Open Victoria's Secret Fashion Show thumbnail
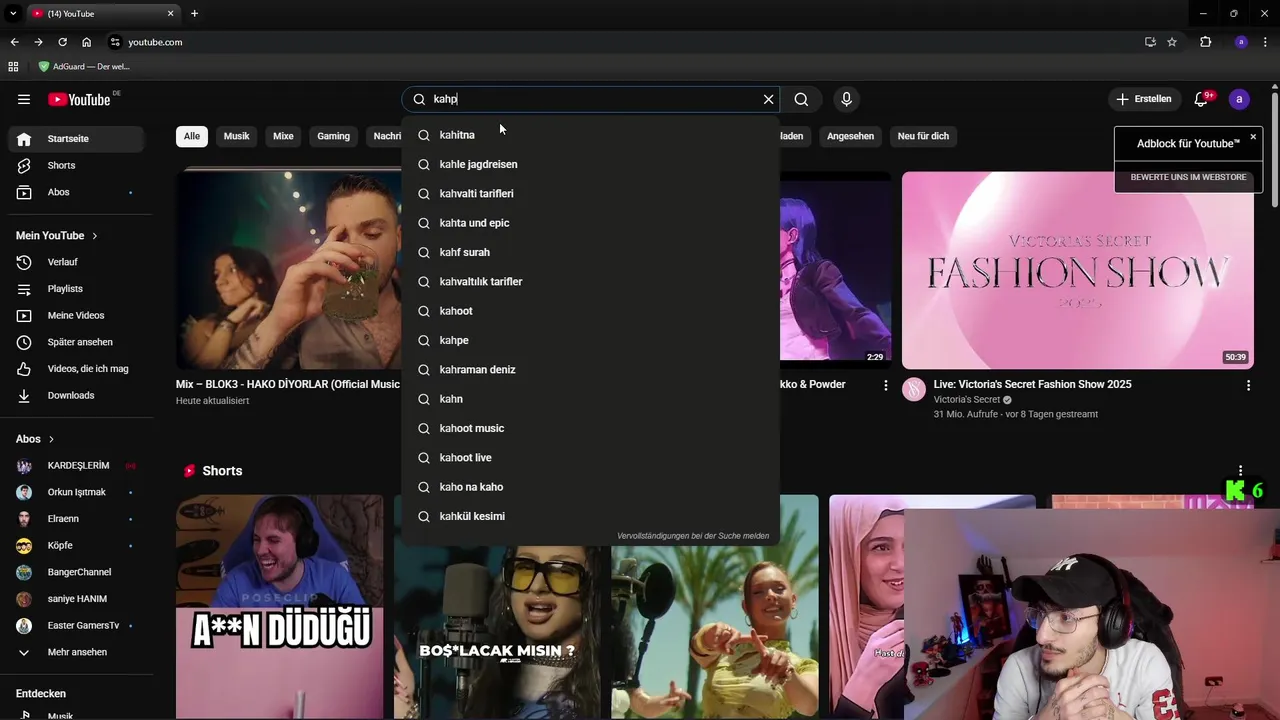 click(1077, 270)
